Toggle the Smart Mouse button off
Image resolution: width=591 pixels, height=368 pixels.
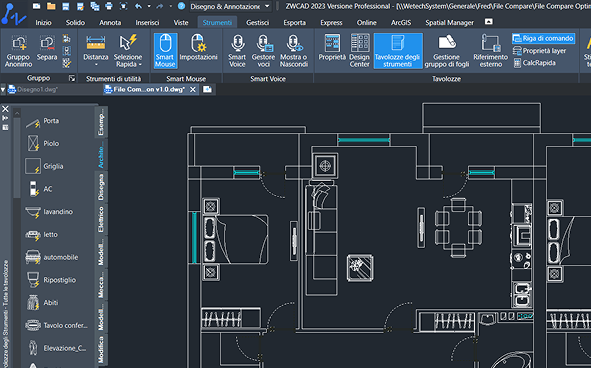[x=165, y=51]
